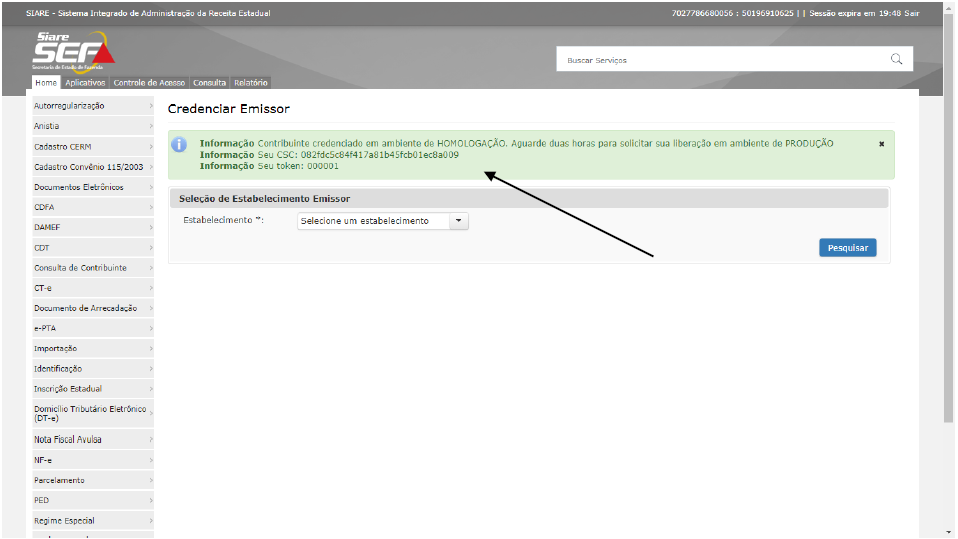Dismiss the green information message
958x539 pixels.
[x=881, y=144]
